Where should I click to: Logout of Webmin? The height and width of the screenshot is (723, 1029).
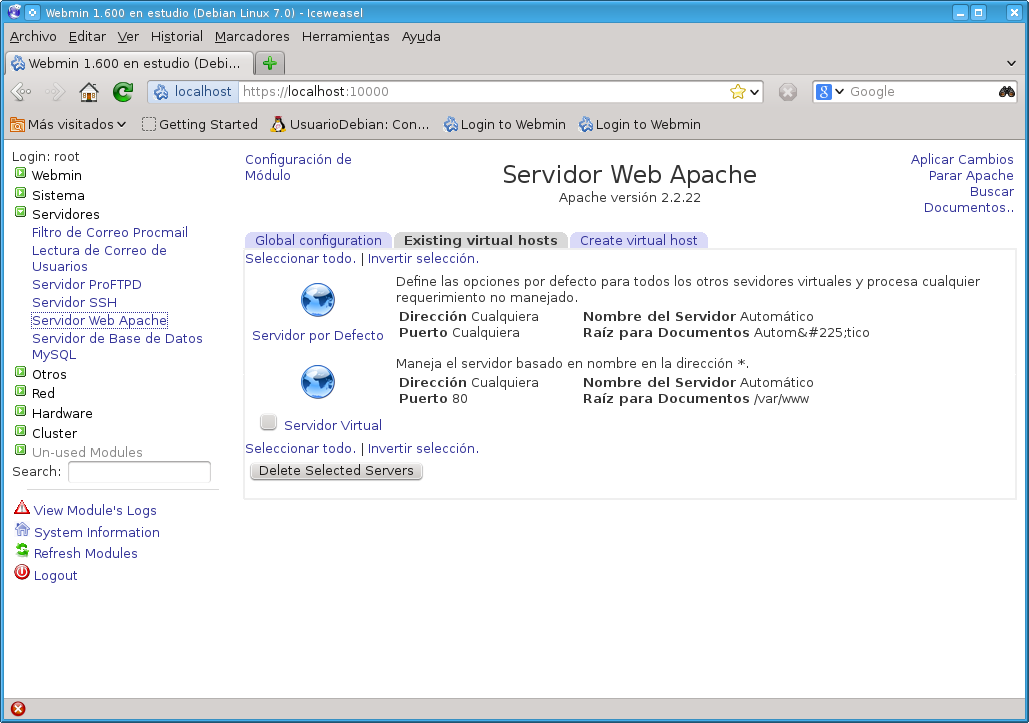(x=55, y=575)
